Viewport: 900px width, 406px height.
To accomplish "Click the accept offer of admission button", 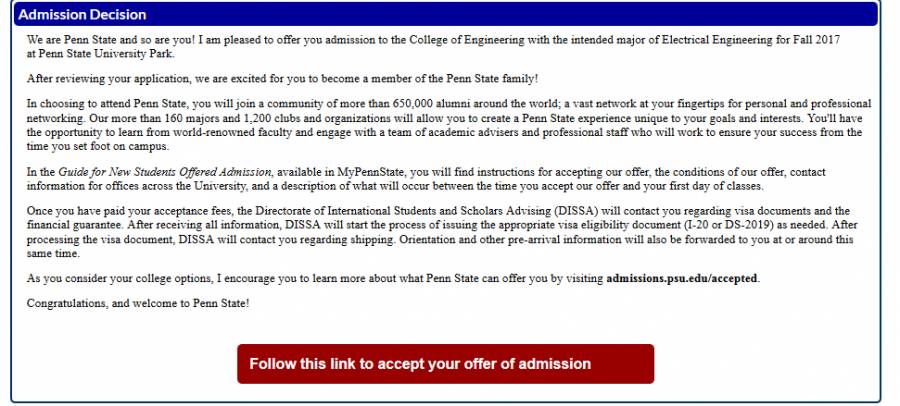I will [x=445, y=364].
